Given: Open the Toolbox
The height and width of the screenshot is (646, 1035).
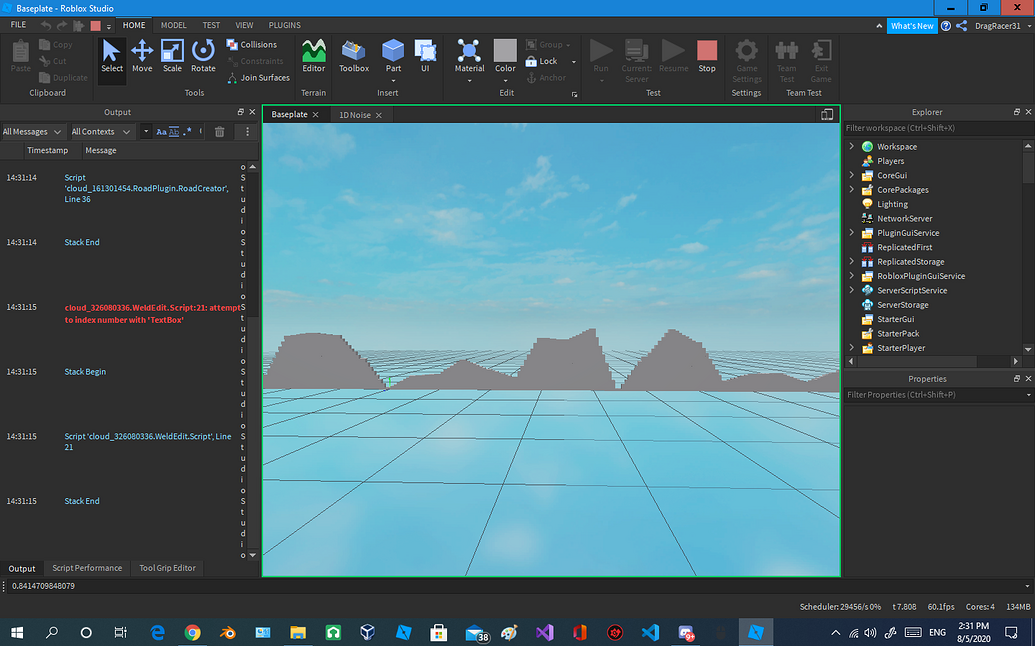Looking at the screenshot, I should [x=353, y=57].
